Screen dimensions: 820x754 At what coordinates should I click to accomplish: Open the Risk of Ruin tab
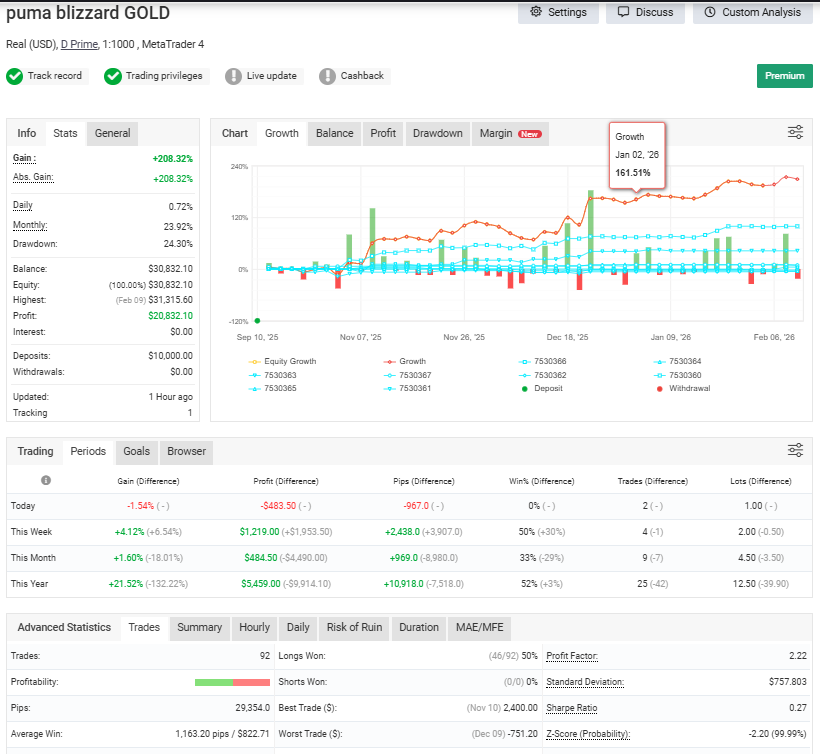[x=354, y=627]
